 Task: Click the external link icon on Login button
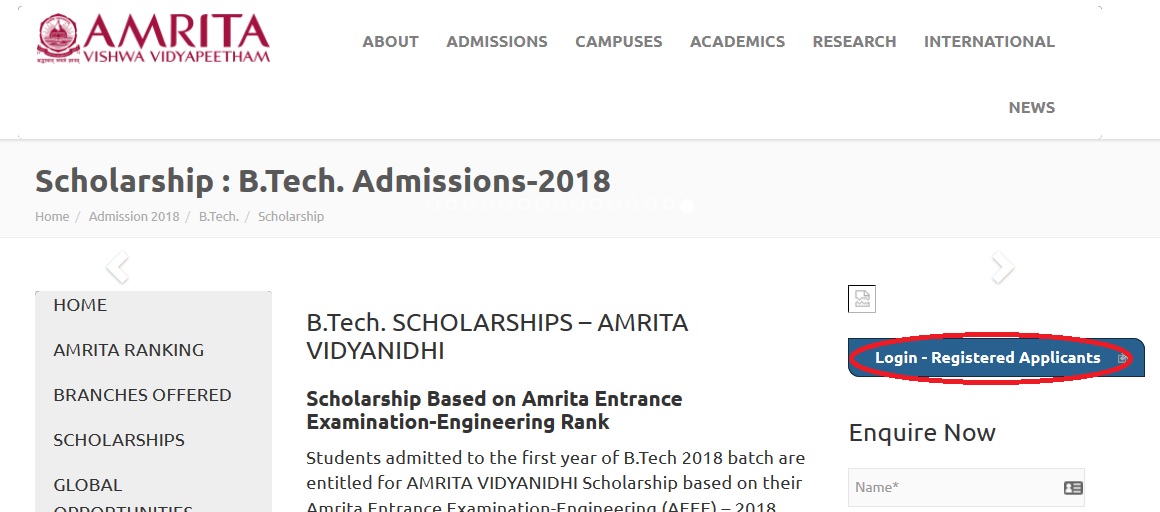click(1122, 358)
